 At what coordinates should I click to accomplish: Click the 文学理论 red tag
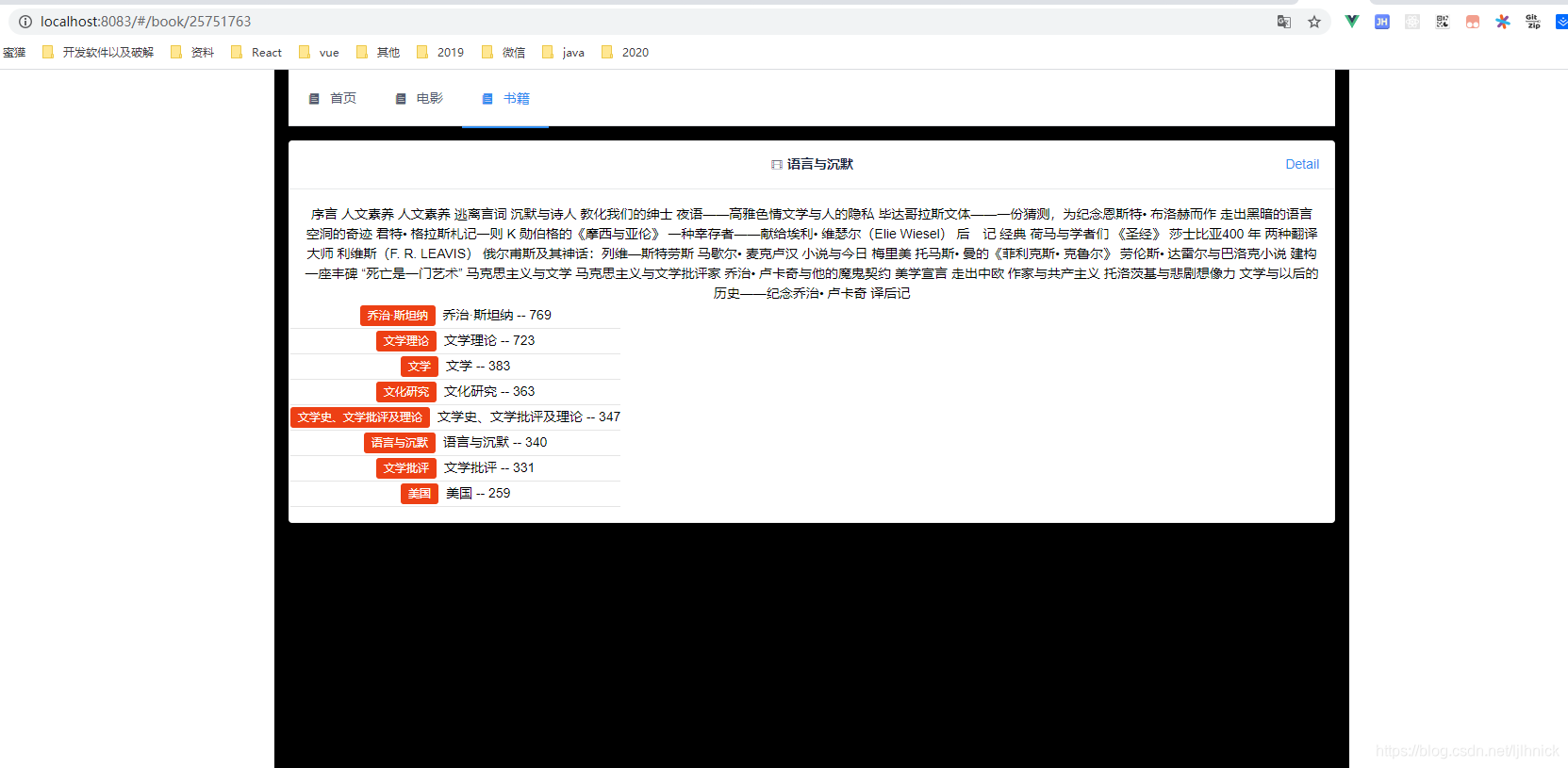[x=406, y=341]
